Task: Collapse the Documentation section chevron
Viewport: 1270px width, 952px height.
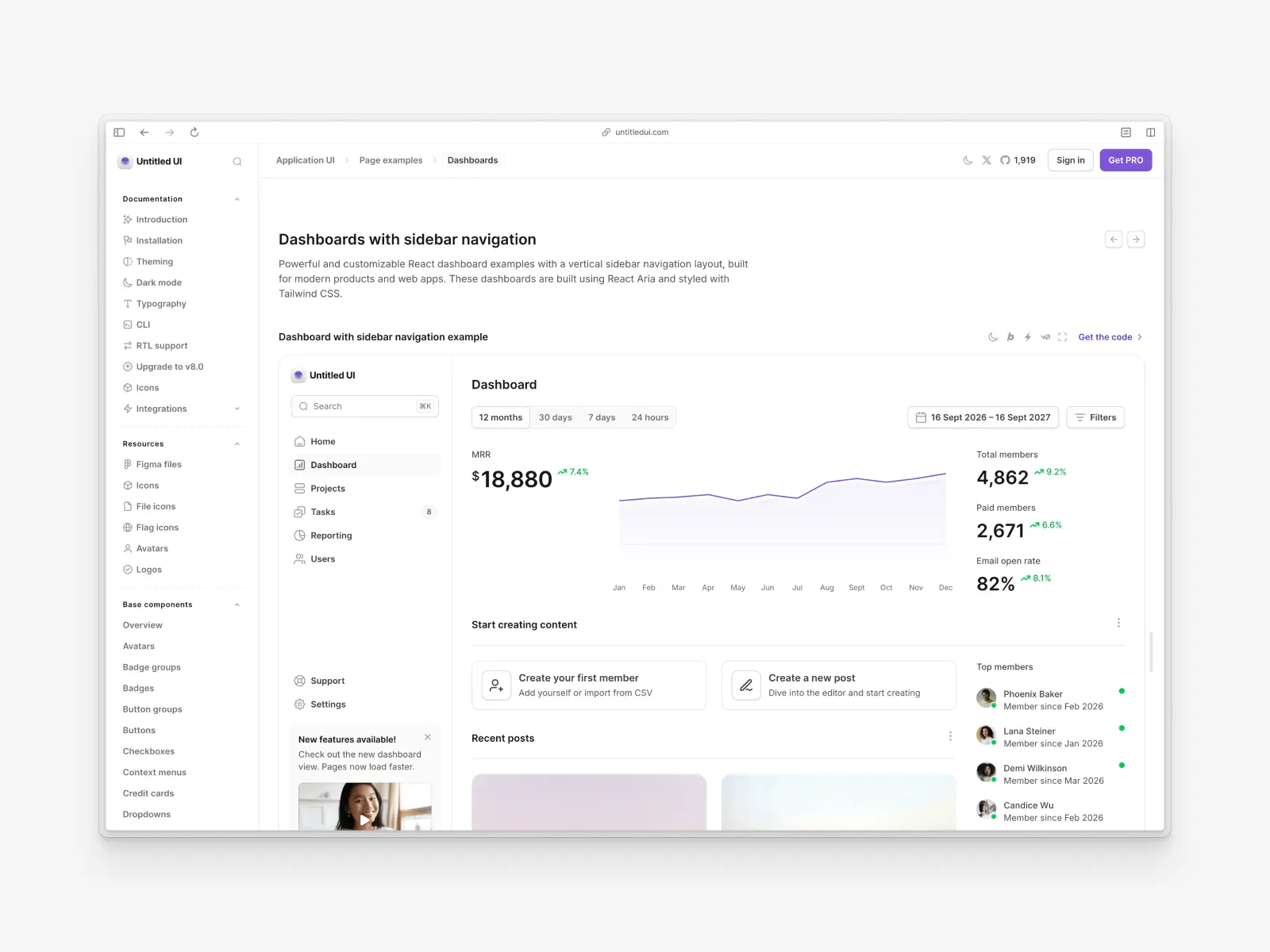Action: tap(237, 199)
